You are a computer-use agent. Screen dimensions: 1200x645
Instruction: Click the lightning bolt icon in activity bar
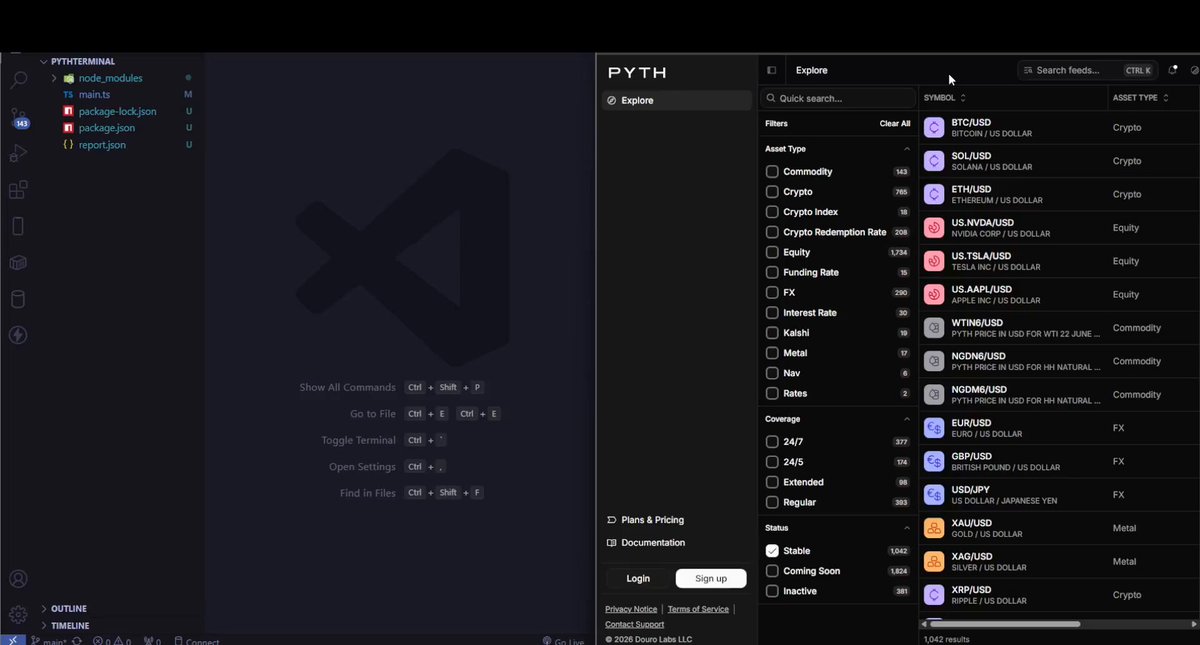click(18, 335)
